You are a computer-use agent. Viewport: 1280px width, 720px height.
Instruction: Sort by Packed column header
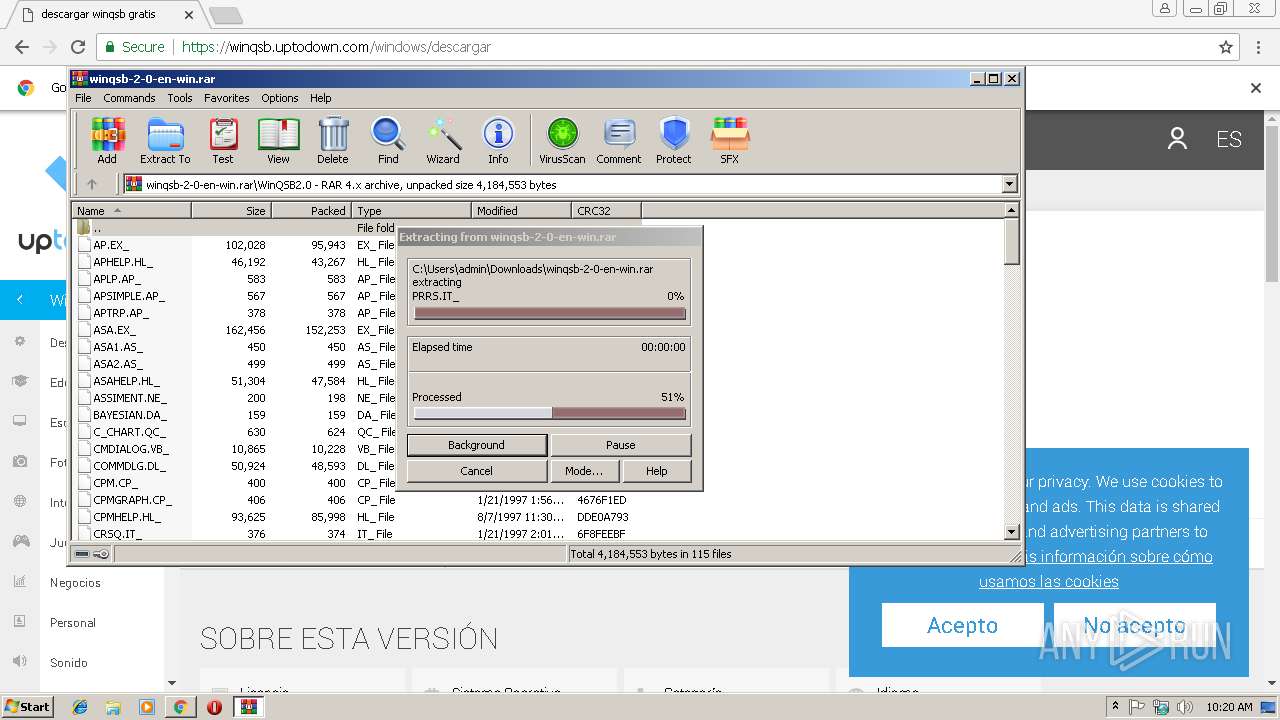pos(311,210)
